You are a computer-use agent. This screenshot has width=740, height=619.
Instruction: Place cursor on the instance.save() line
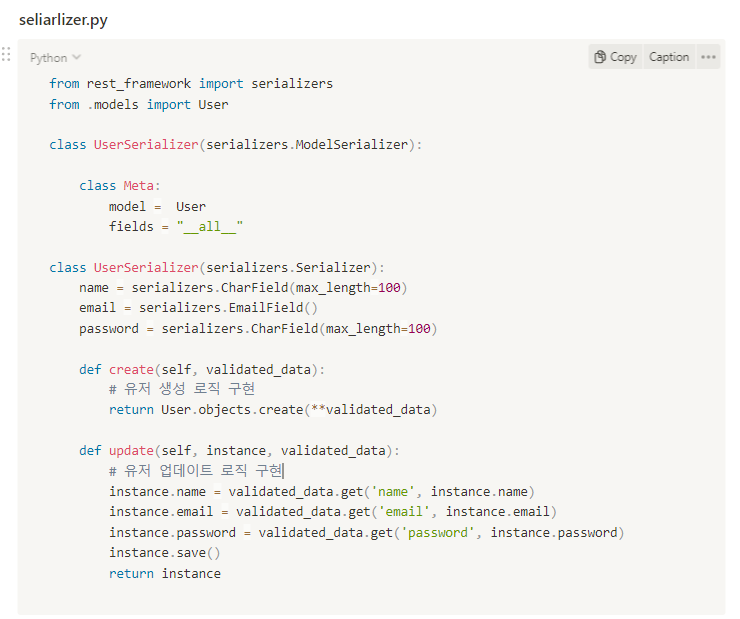(x=165, y=553)
